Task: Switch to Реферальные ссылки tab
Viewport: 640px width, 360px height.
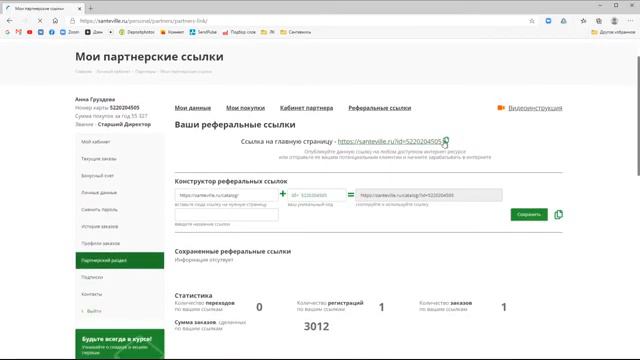Action: [380, 108]
